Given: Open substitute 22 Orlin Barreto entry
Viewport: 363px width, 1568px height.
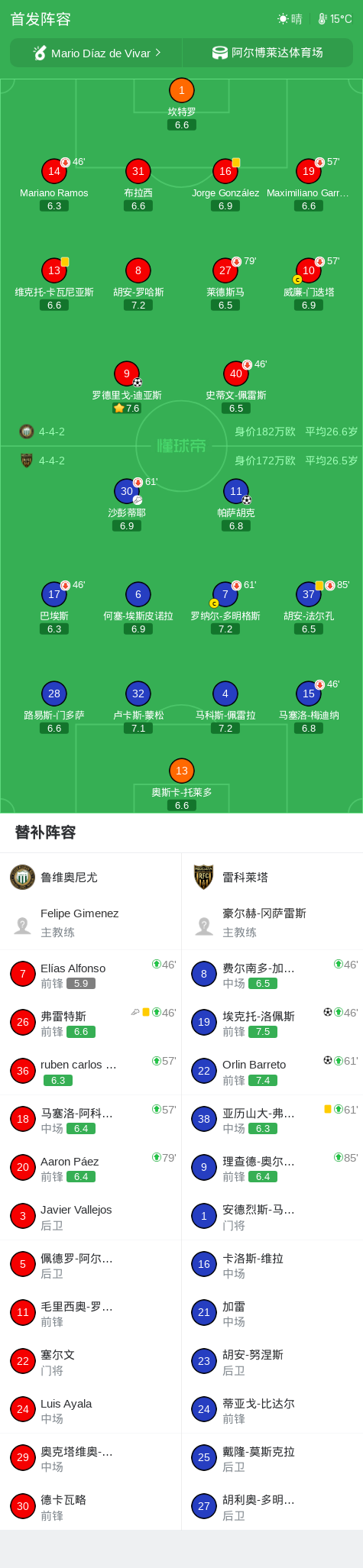Looking at the screenshot, I should pos(272,1071).
